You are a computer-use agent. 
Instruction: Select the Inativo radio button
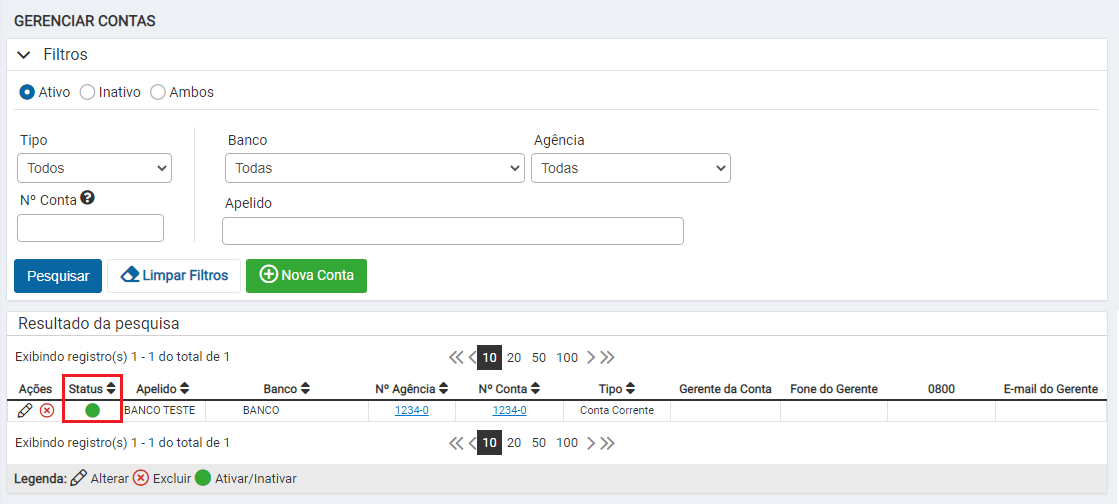[87, 92]
